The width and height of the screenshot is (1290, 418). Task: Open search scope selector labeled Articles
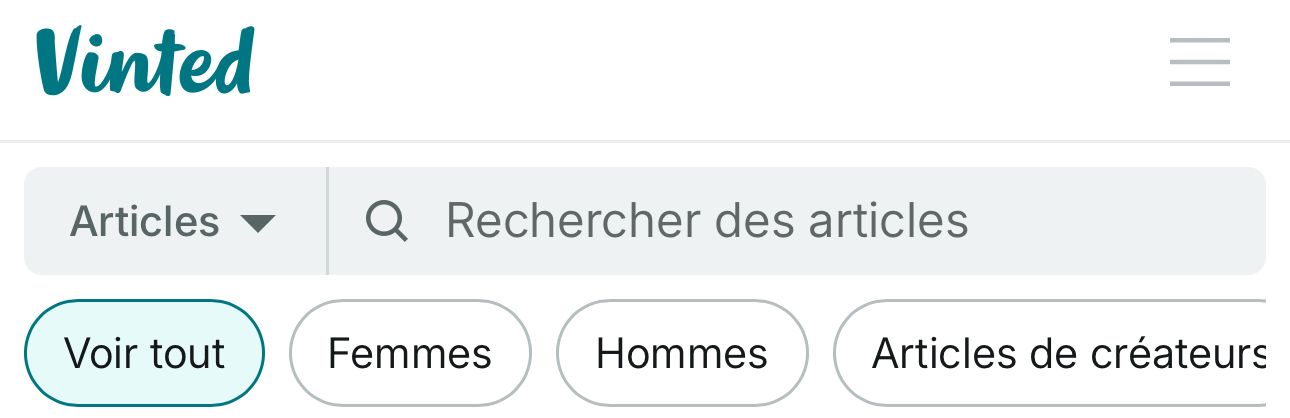[x=175, y=221]
